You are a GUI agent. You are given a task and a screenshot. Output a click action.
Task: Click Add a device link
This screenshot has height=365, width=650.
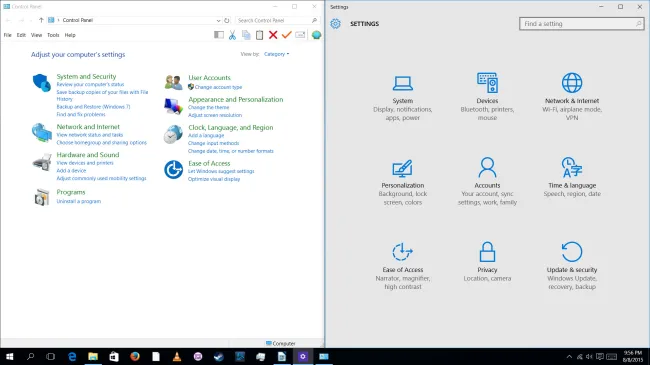(71, 170)
